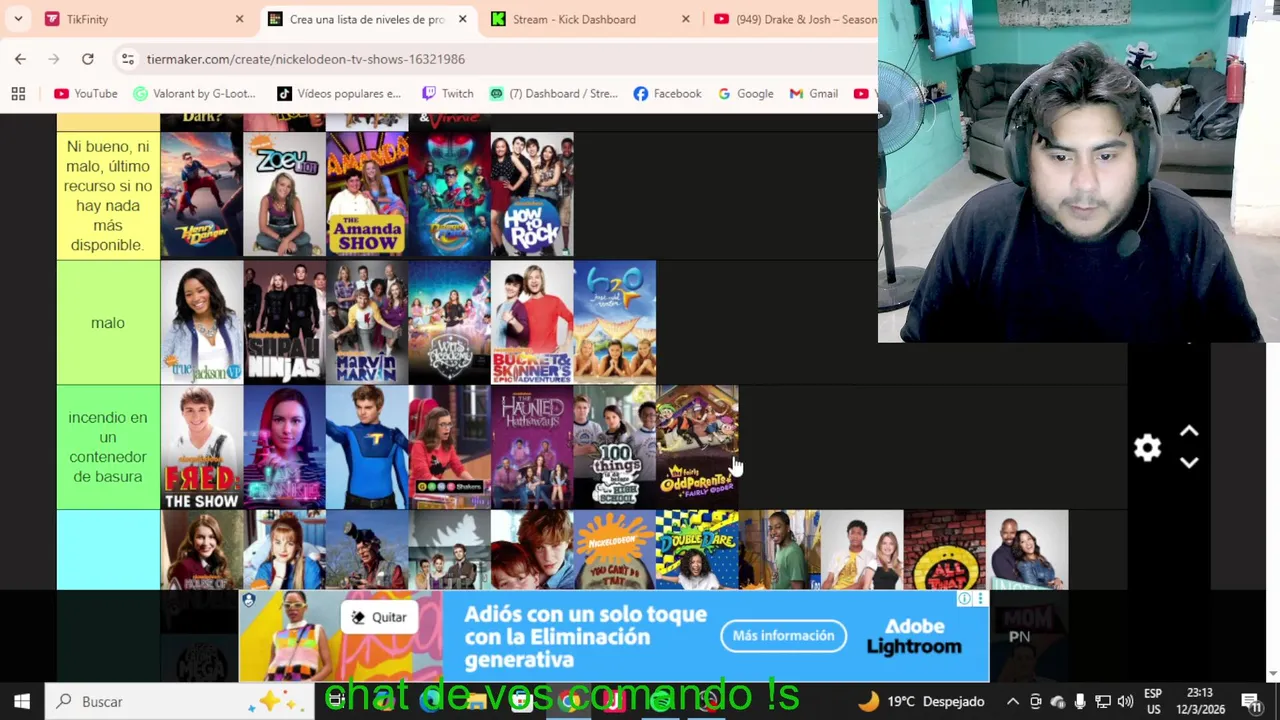Edit the 'malo' tier label
Viewport: 1280px width, 720px height.
[108, 323]
